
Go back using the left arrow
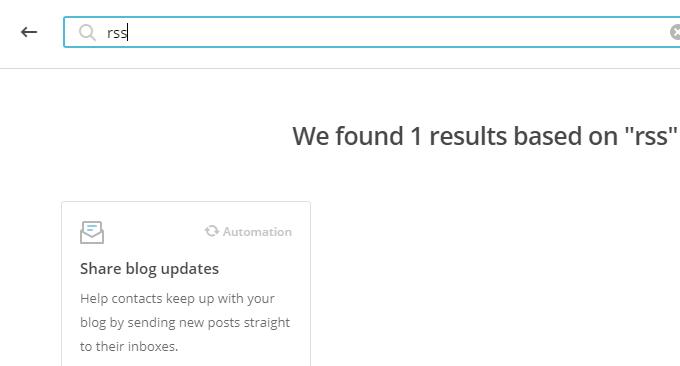tap(29, 32)
